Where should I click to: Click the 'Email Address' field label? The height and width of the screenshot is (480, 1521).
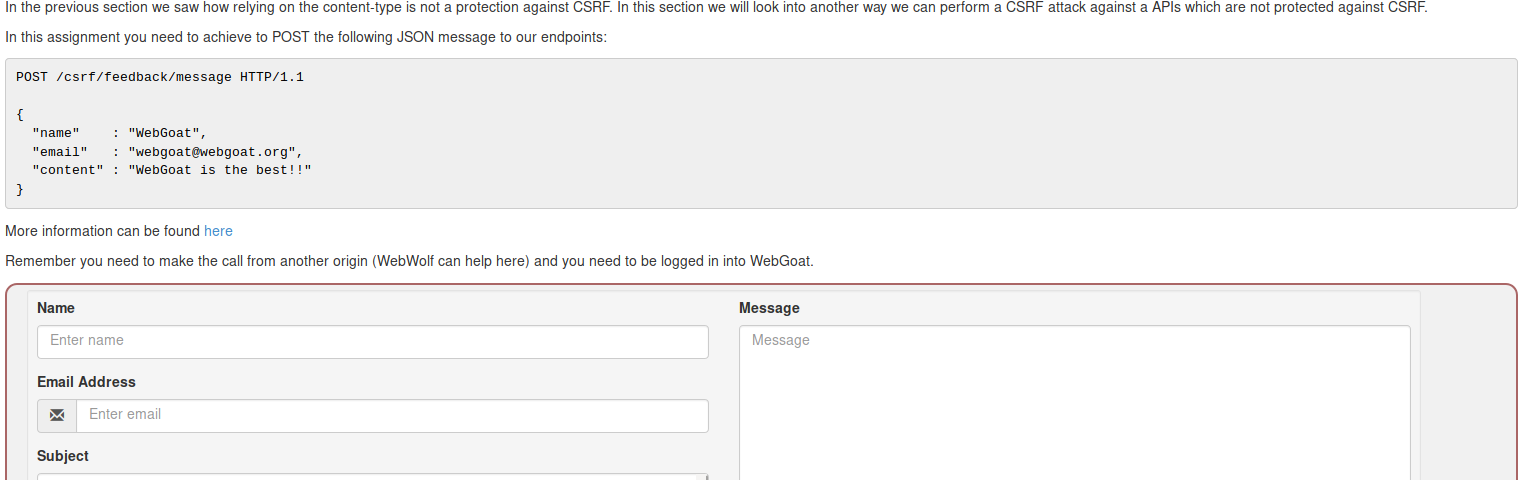coord(86,382)
